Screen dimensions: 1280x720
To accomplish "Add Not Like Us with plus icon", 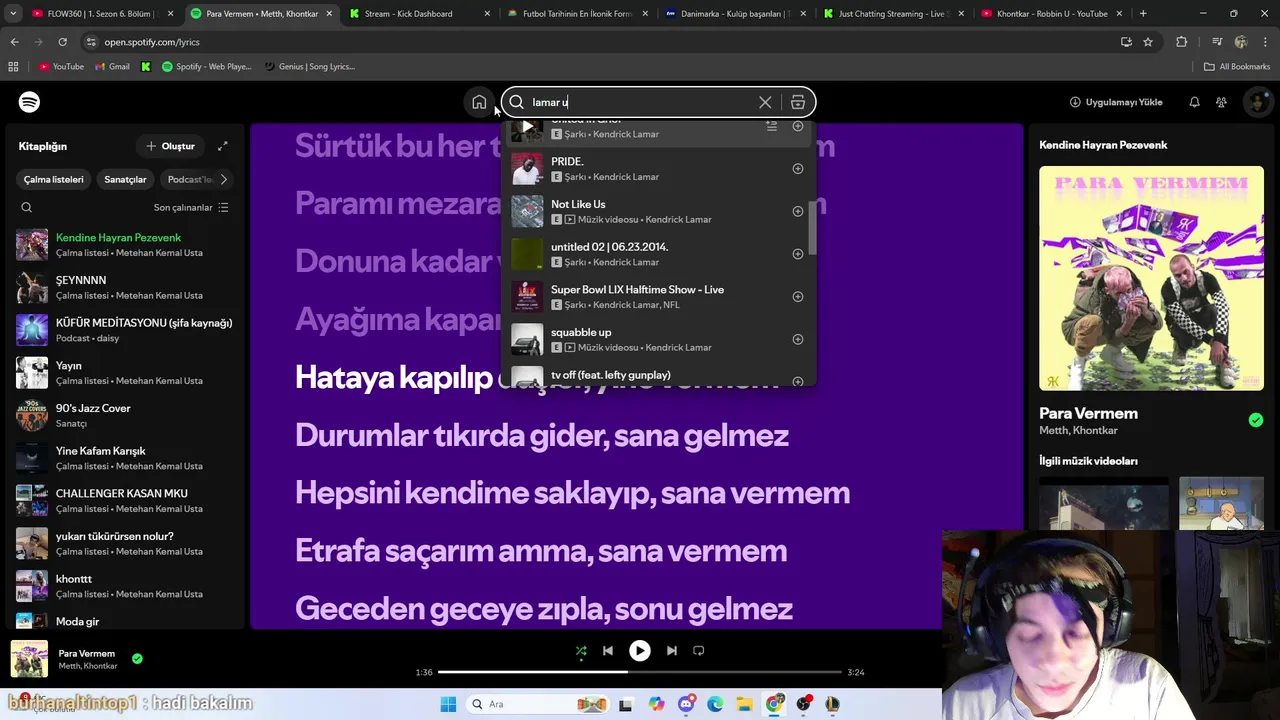I will tap(798, 211).
